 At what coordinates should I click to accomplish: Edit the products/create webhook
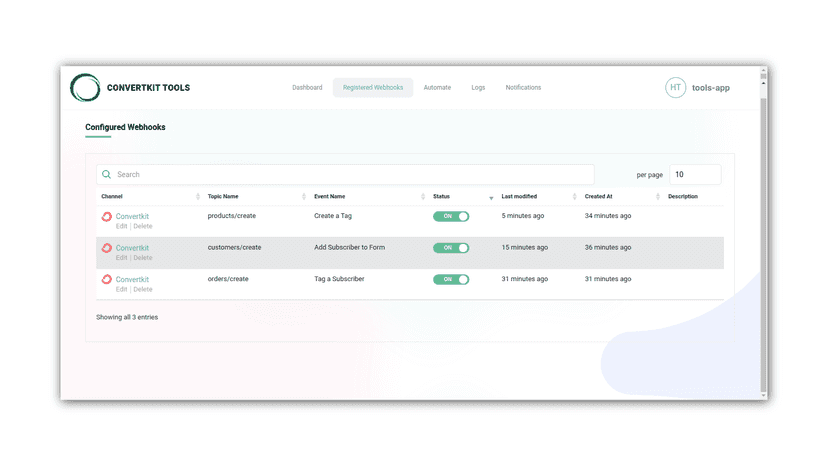click(x=121, y=226)
